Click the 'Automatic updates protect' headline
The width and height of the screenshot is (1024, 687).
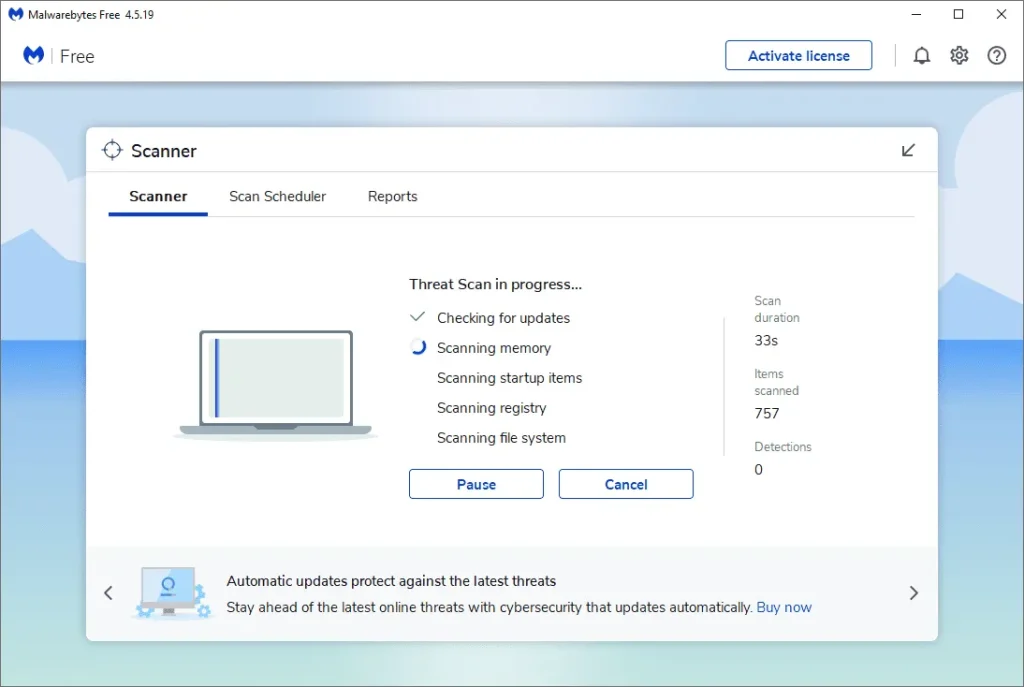pos(391,581)
